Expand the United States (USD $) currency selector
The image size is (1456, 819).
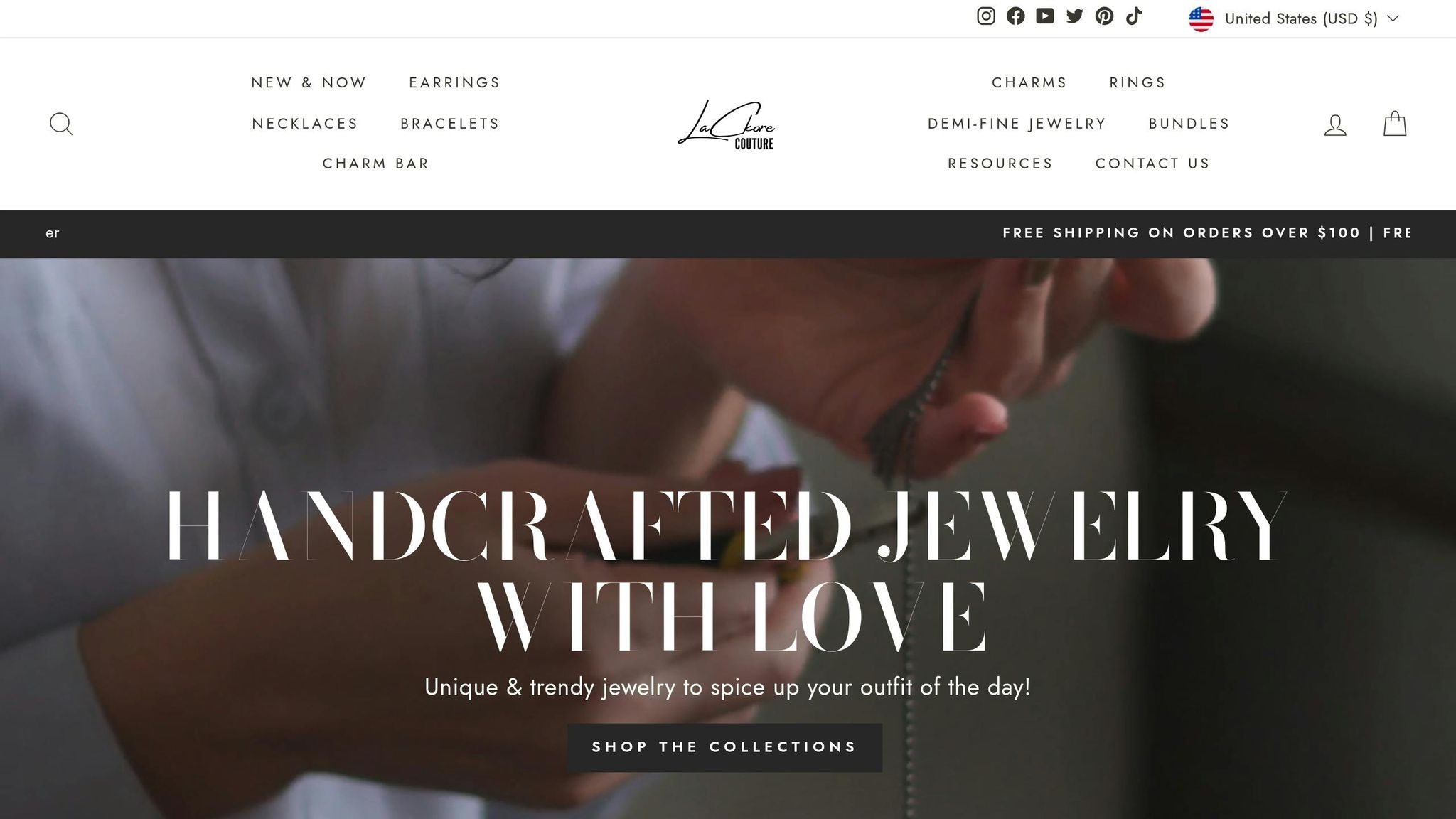pyautogui.click(x=1294, y=18)
